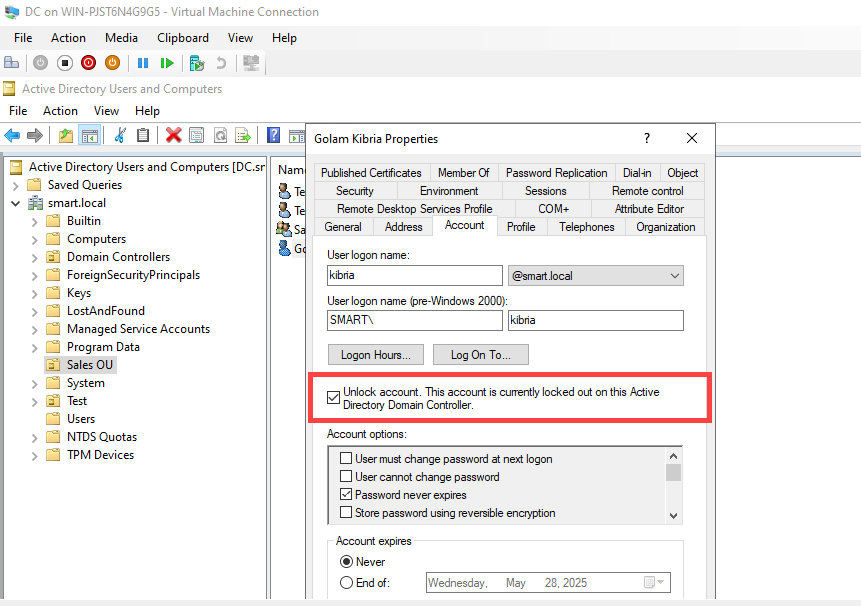
Task: Uncheck the Unlock account checkbox
Action: [333, 397]
